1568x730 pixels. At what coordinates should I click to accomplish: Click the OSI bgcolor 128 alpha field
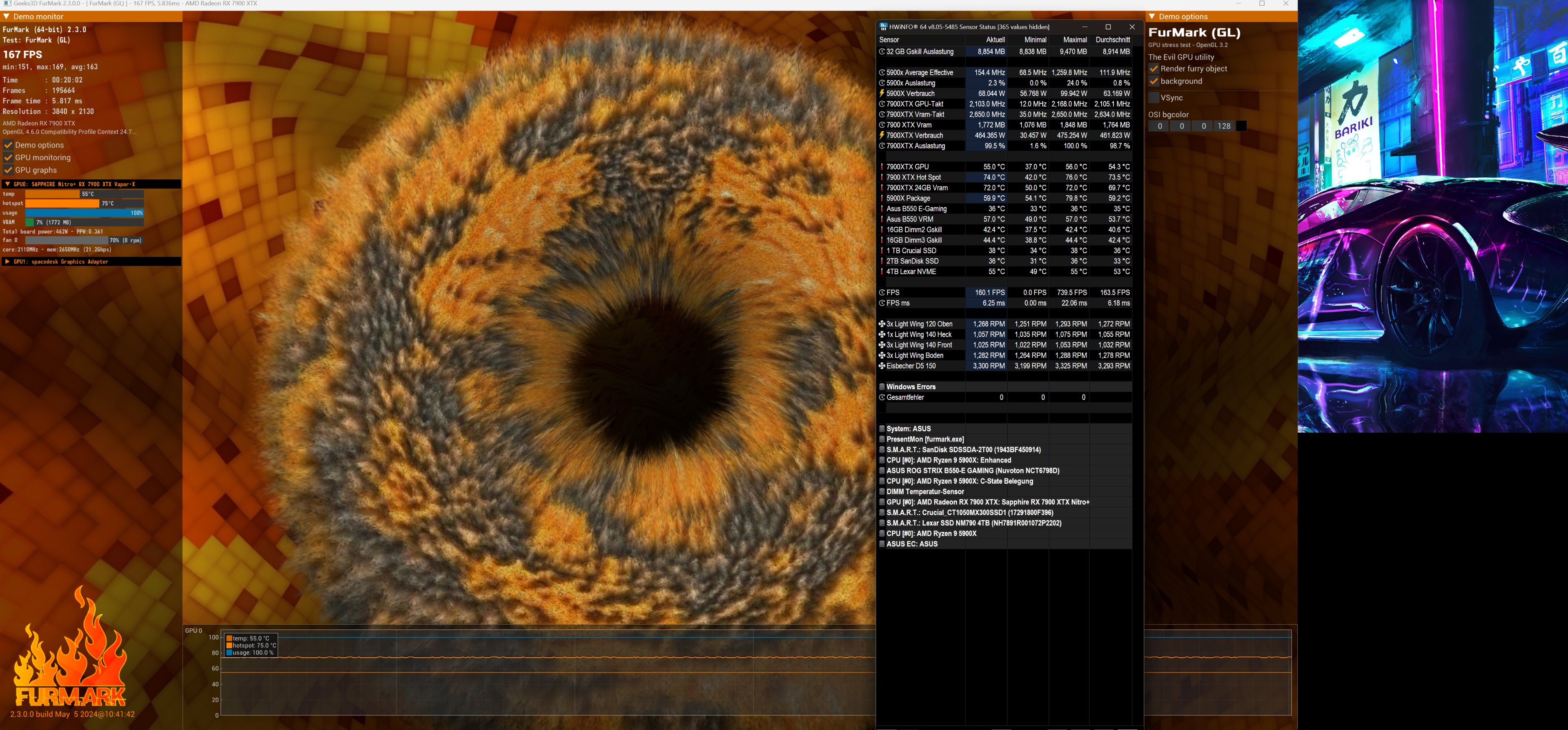point(1223,126)
